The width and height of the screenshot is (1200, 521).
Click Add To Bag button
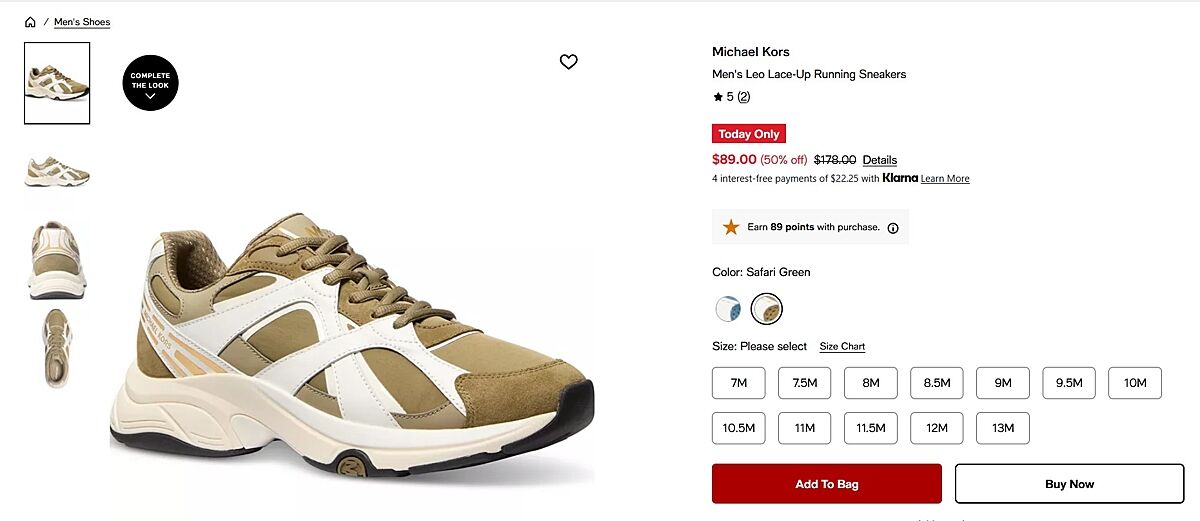[826, 484]
